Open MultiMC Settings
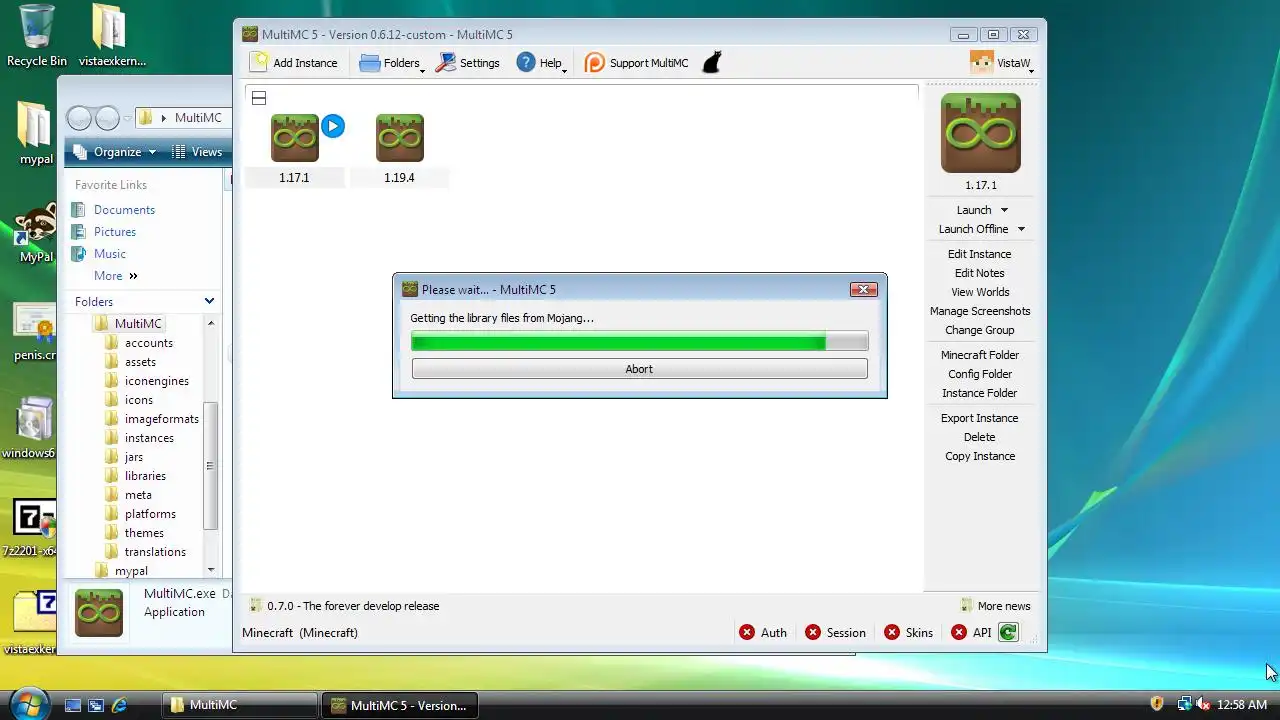The image size is (1280, 720). [x=467, y=63]
